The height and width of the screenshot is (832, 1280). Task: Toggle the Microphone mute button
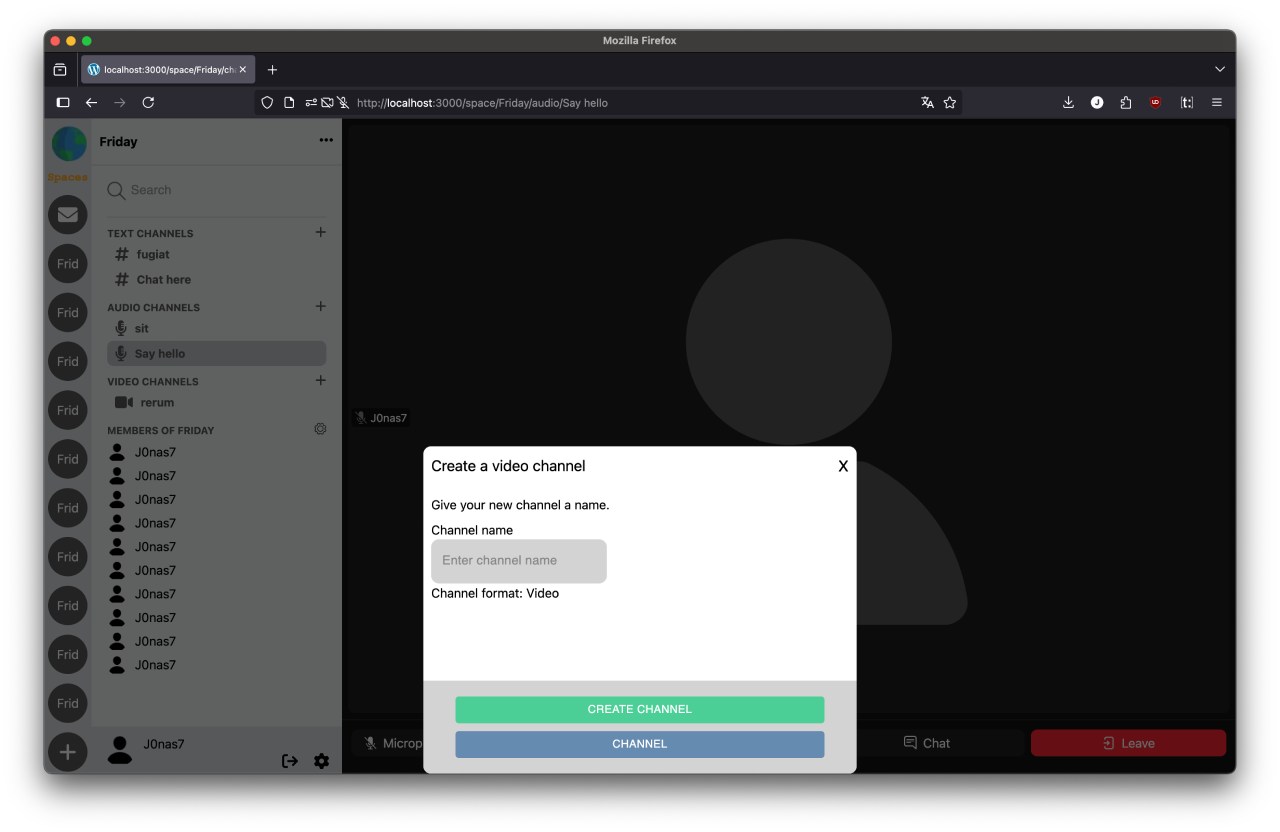[390, 743]
